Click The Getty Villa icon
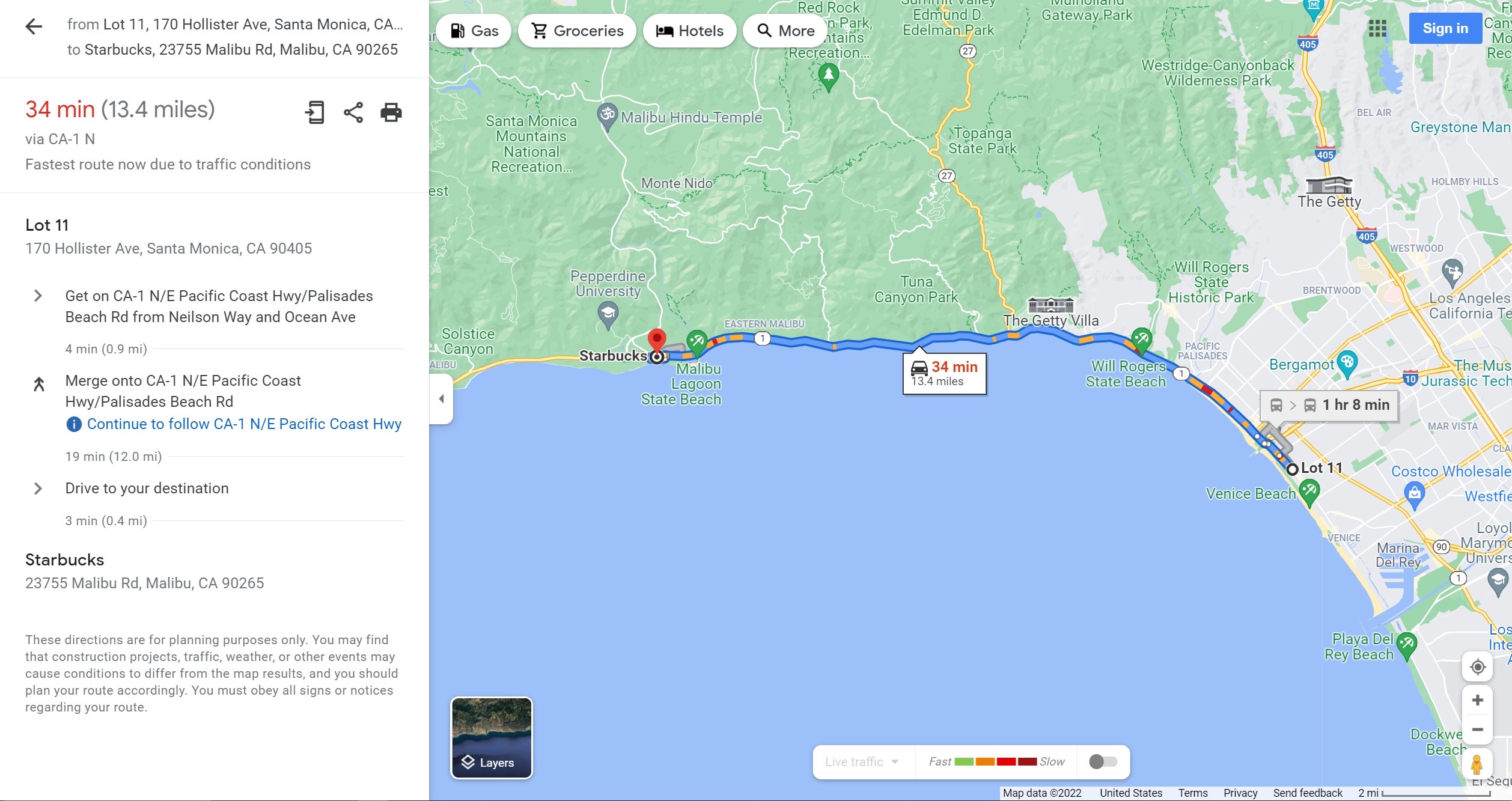The image size is (1512, 801). pos(1050,305)
